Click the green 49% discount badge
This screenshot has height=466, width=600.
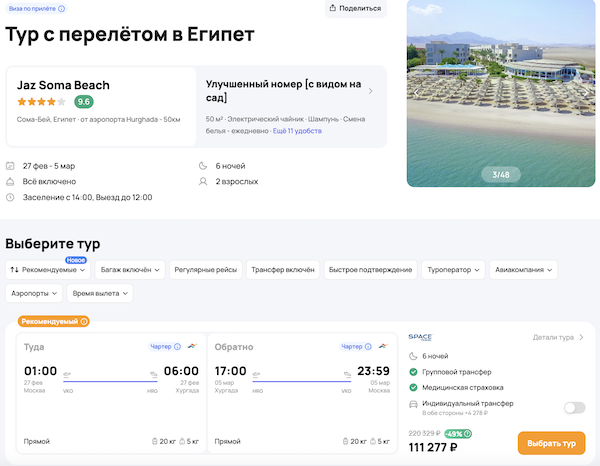point(459,434)
